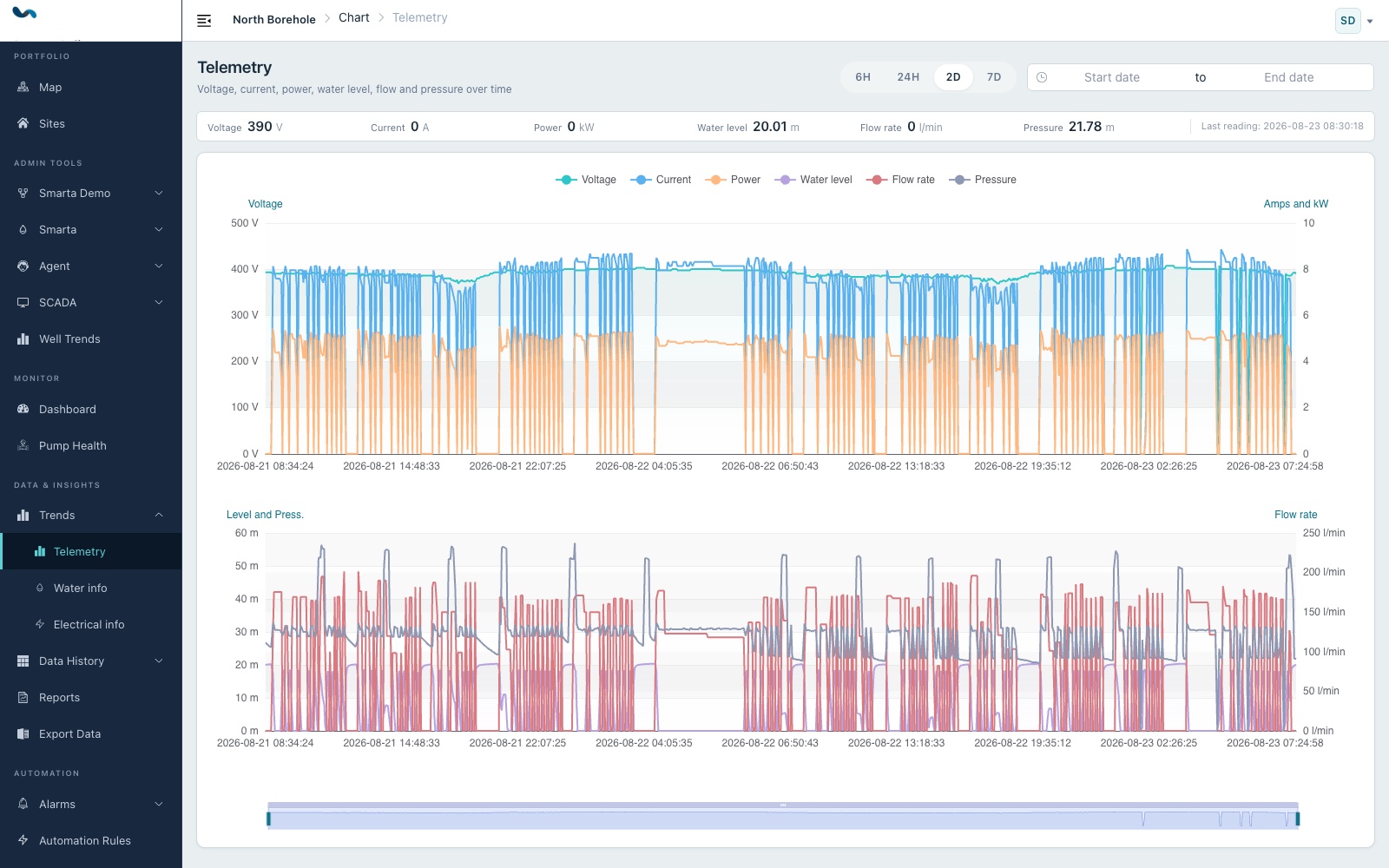Viewport: 1389px width, 868px height.
Task: Expand the Smarta Demo menu chevron
Action: pyautogui.click(x=159, y=193)
